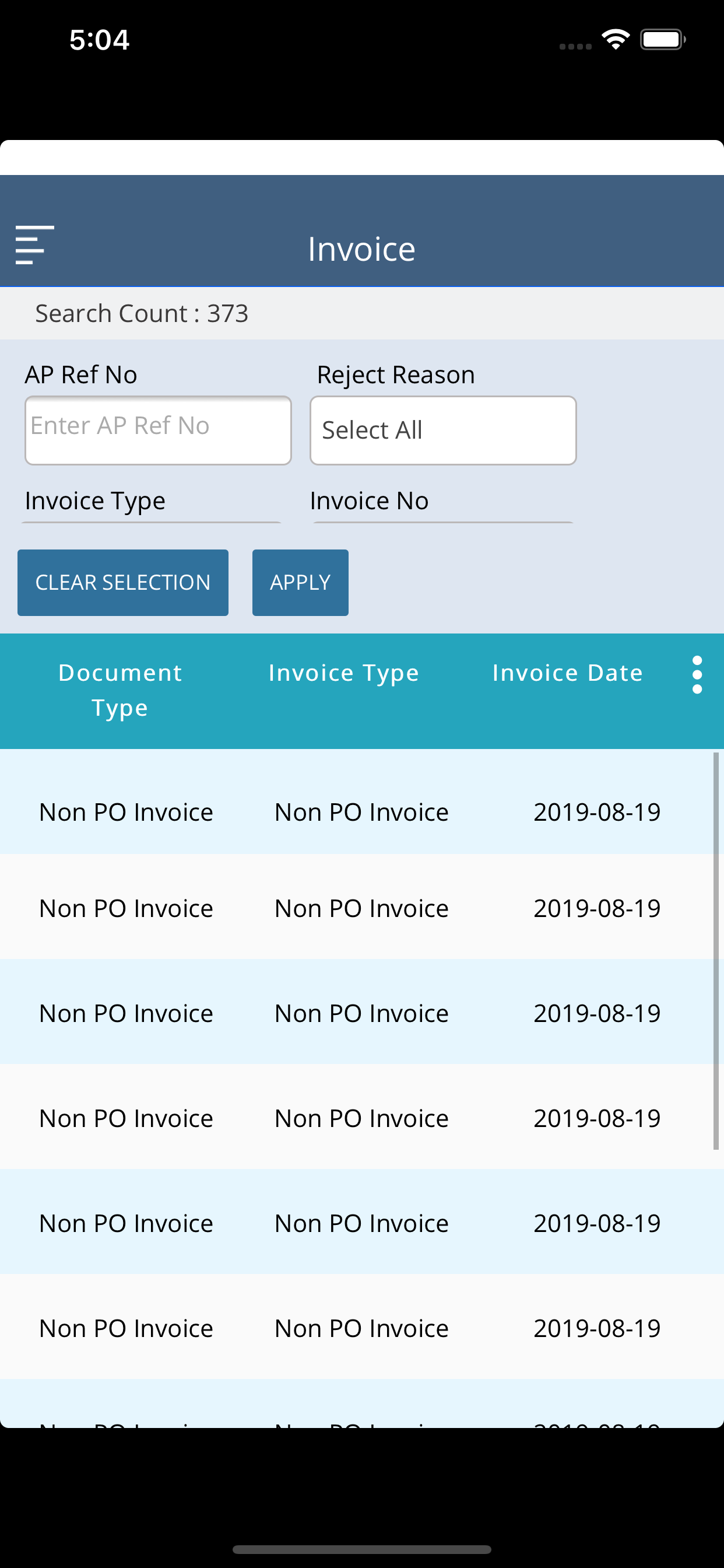Select fourth row's Invoice Type cell
Image resolution: width=724 pixels, height=1568 pixels.
click(x=361, y=1118)
